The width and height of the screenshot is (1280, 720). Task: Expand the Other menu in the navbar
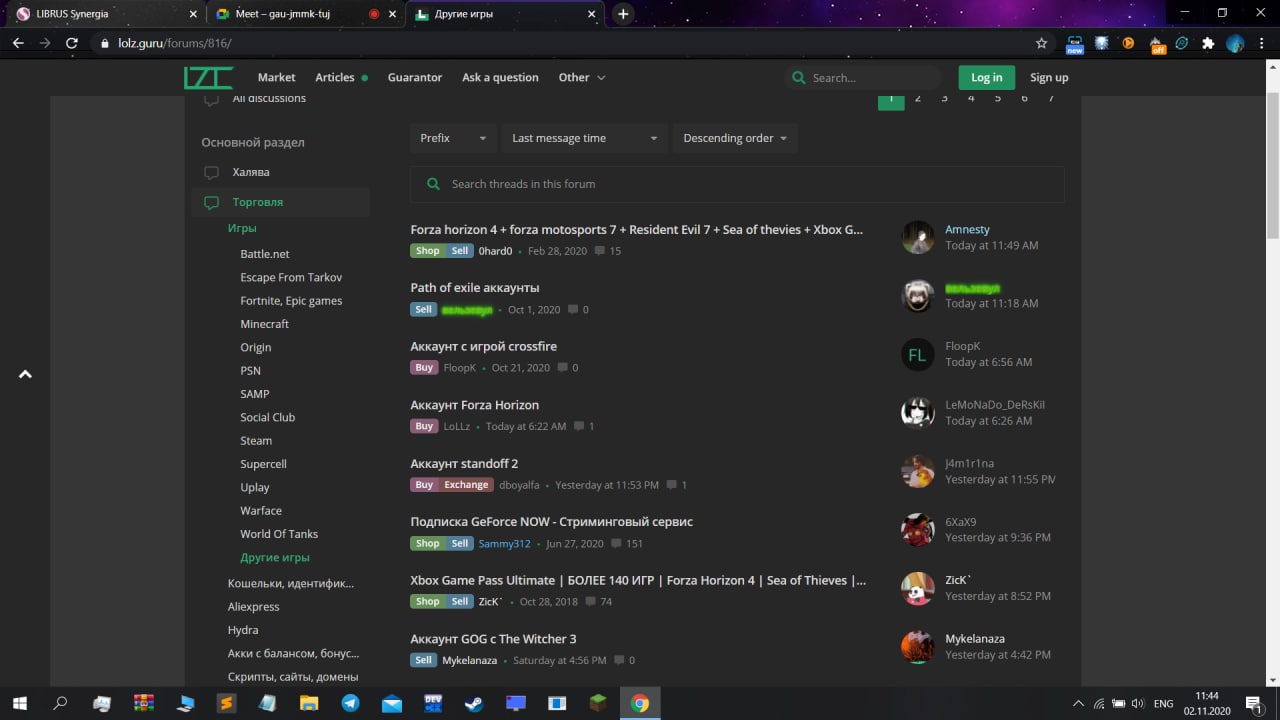click(x=582, y=77)
